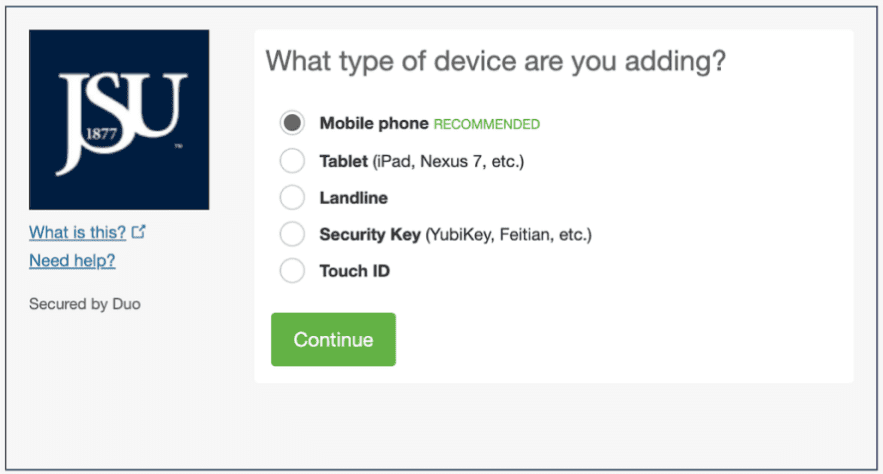Choose the Touch ID radio option
This screenshot has width=883, height=474.
click(292, 271)
